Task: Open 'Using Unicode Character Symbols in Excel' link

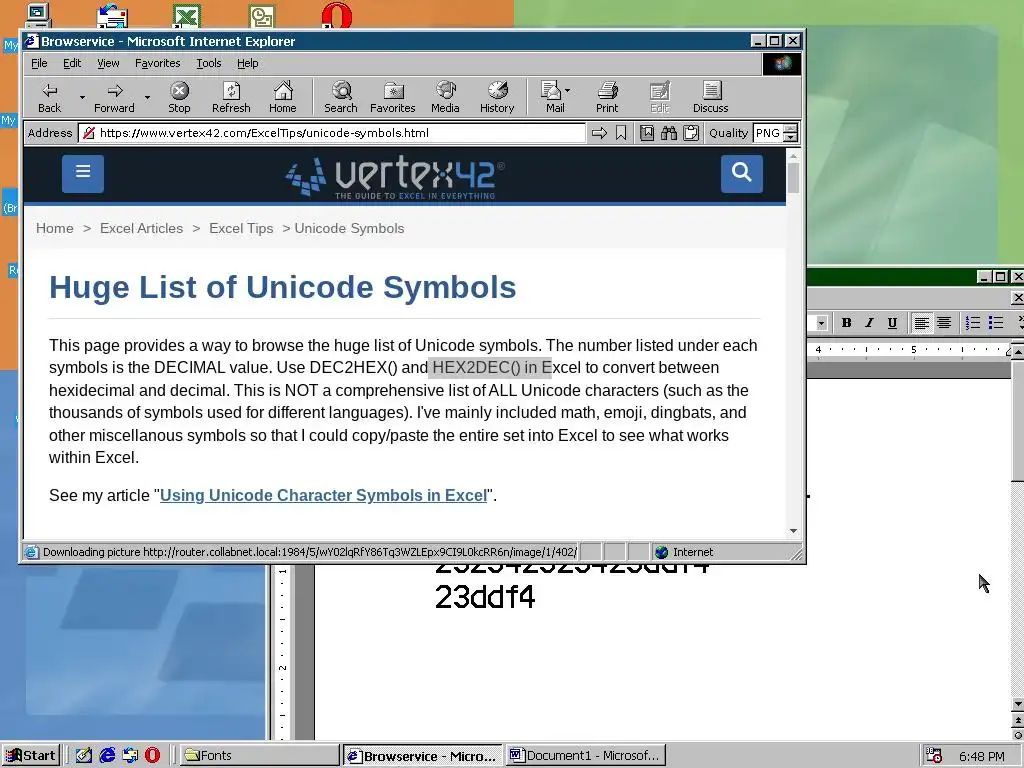Action: tap(323, 496)
